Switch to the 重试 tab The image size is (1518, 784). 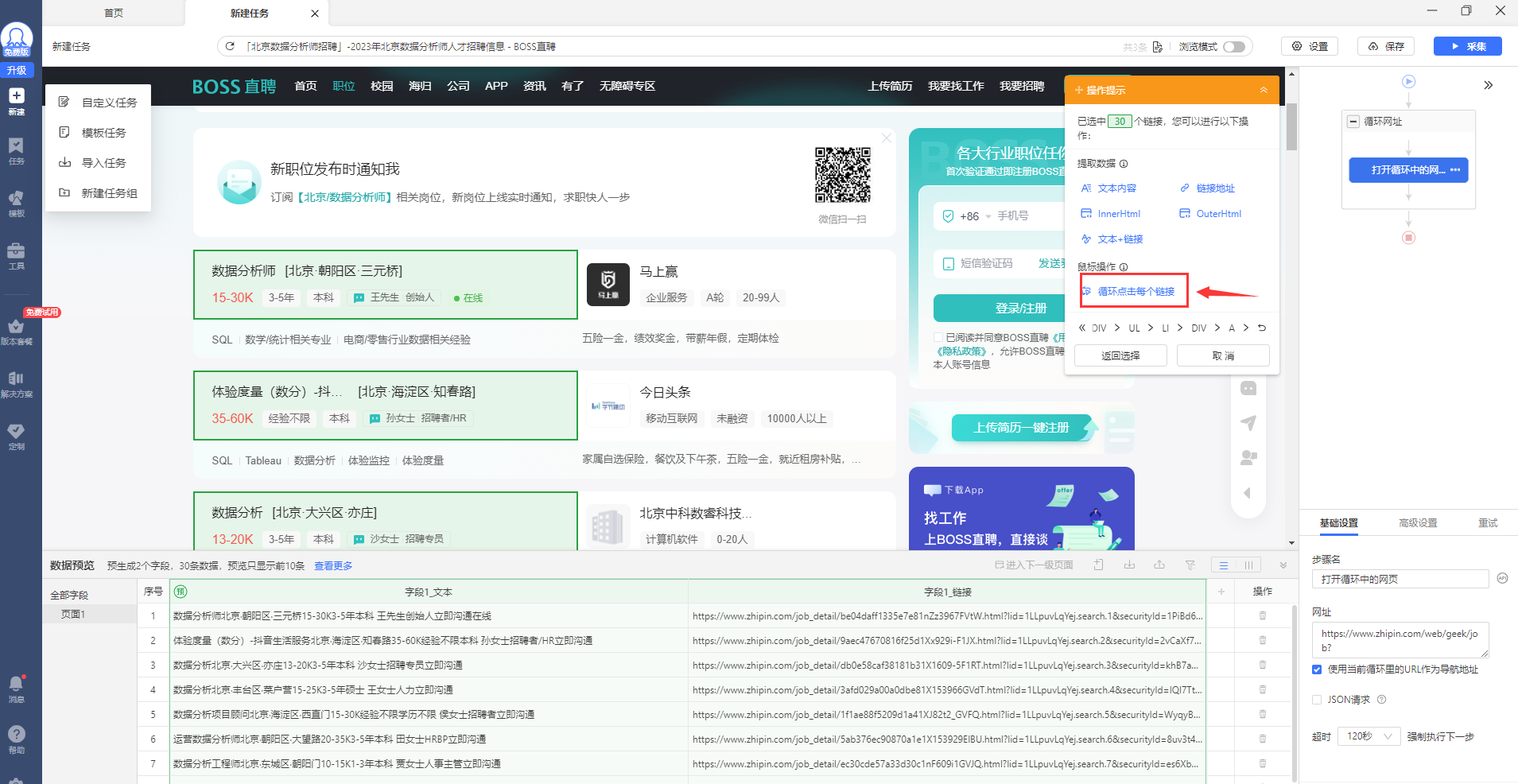click(1487, 522)
